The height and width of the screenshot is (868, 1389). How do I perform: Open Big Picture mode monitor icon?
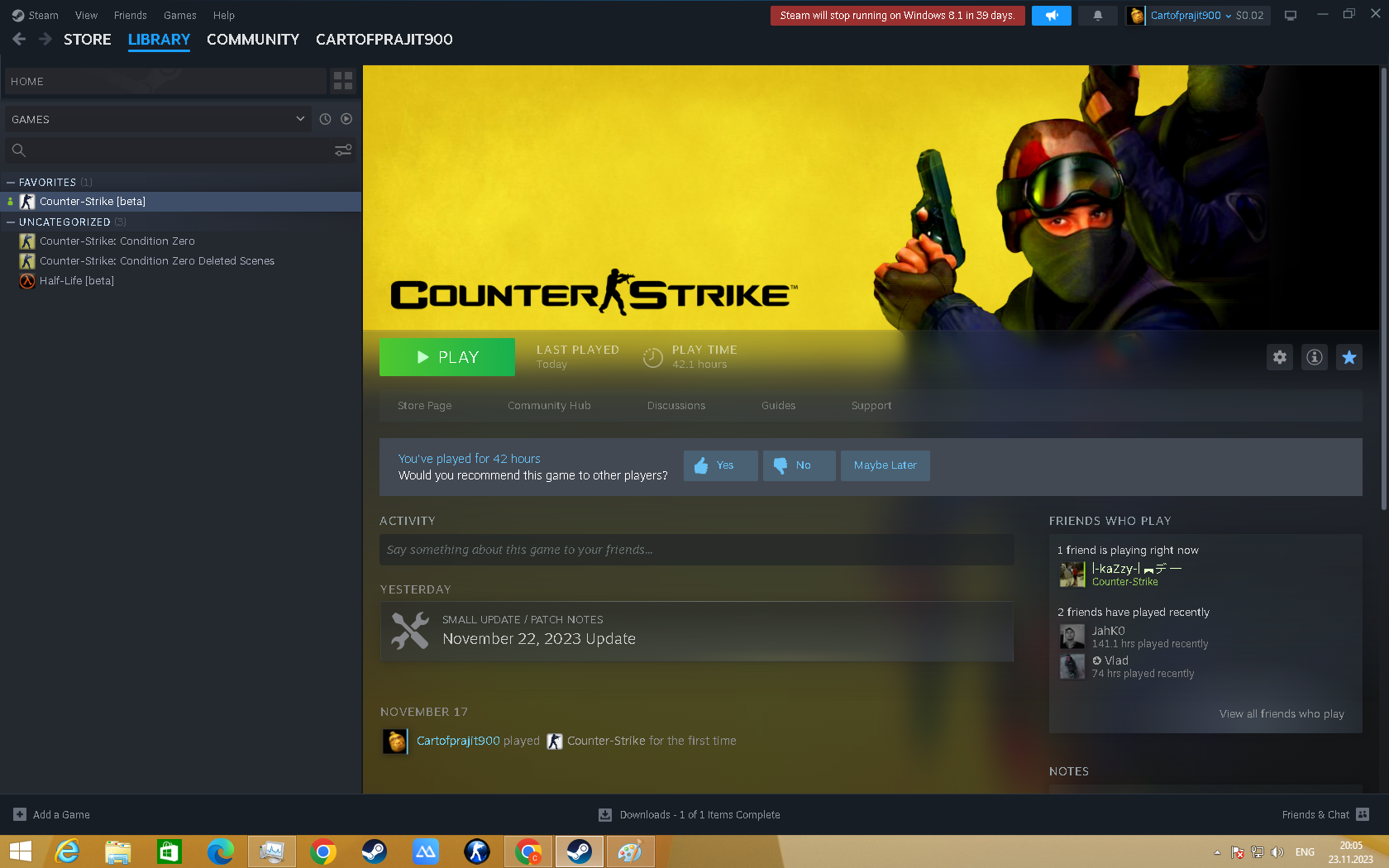pos(1290,15)
